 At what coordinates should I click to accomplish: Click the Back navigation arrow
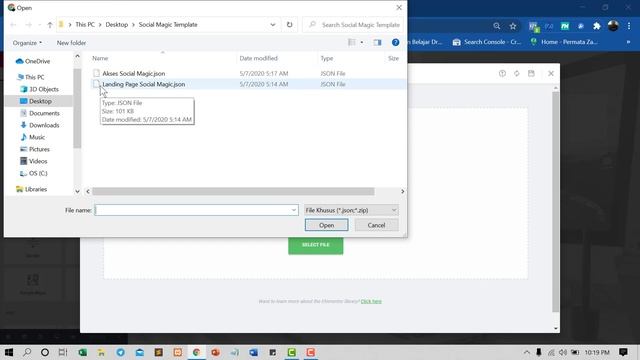pos(13,25)
